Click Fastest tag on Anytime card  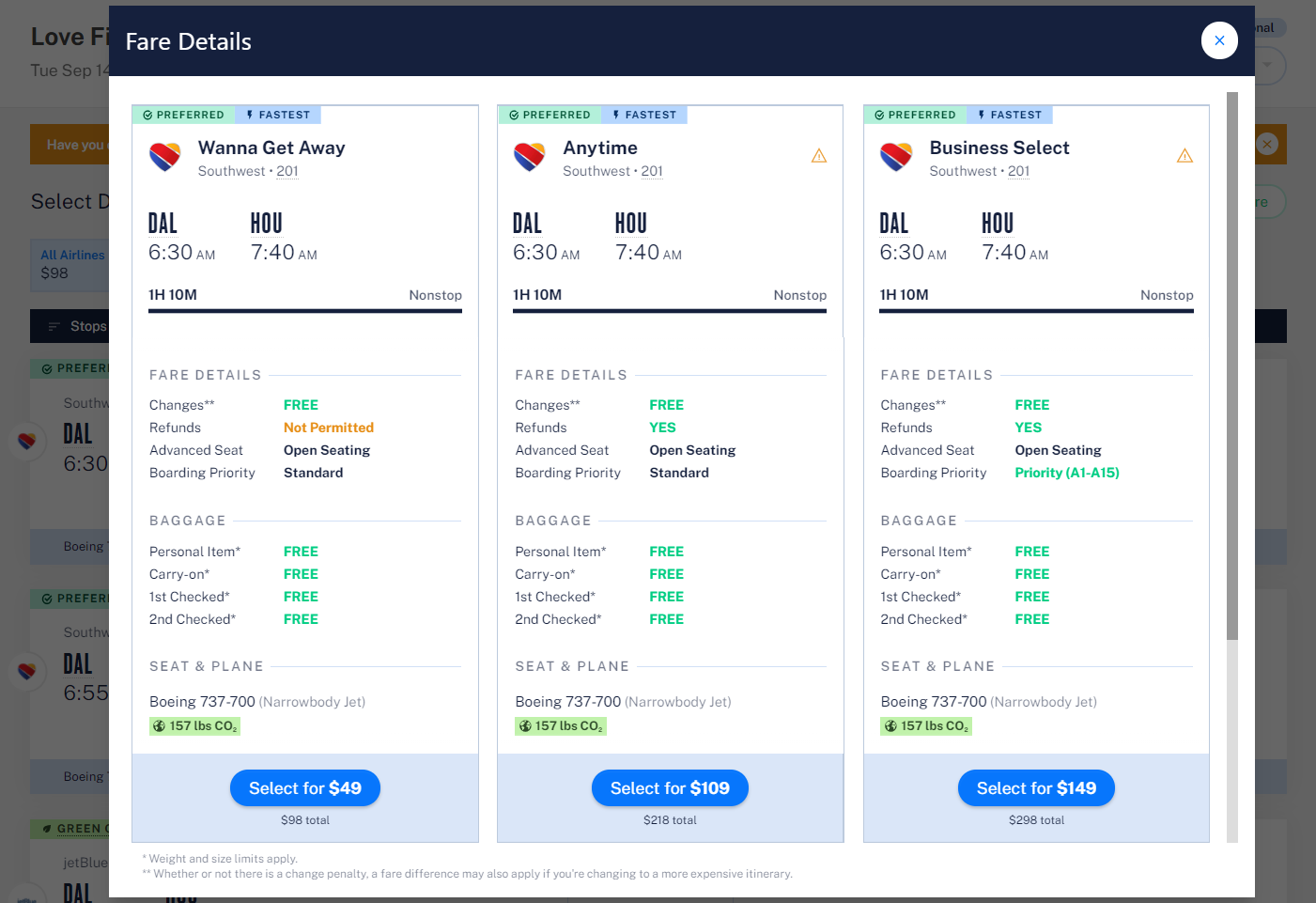click(644, 115)
